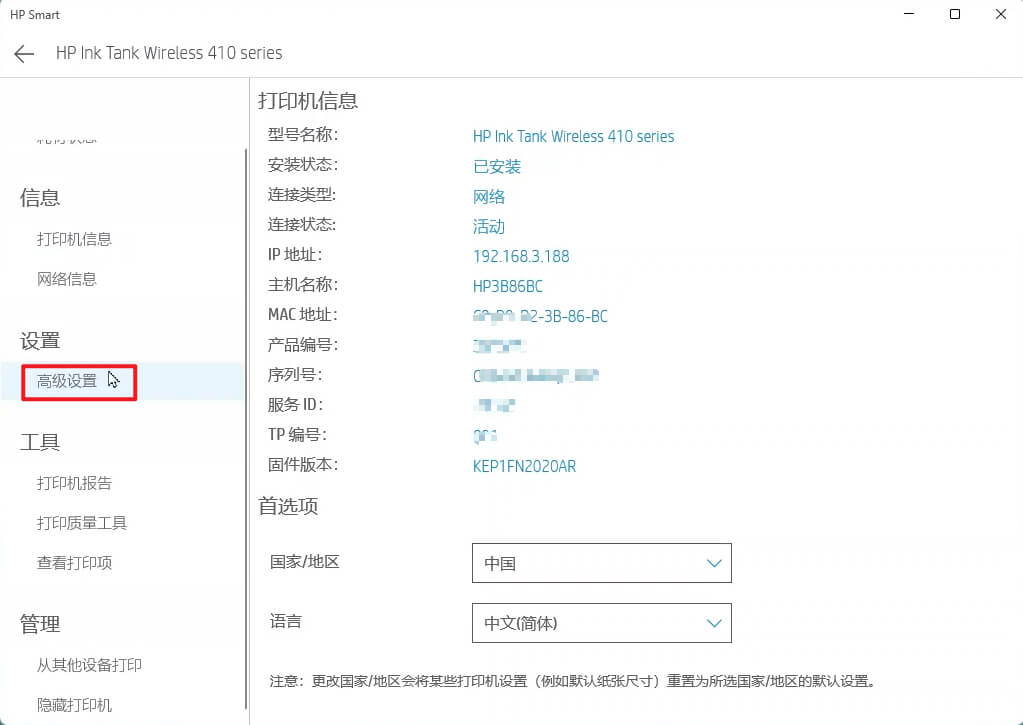Viewport: 1023px width, 725px height.
Task: Open the 国家/地区 dropdown showing 中国
Action: pos(602,563)
